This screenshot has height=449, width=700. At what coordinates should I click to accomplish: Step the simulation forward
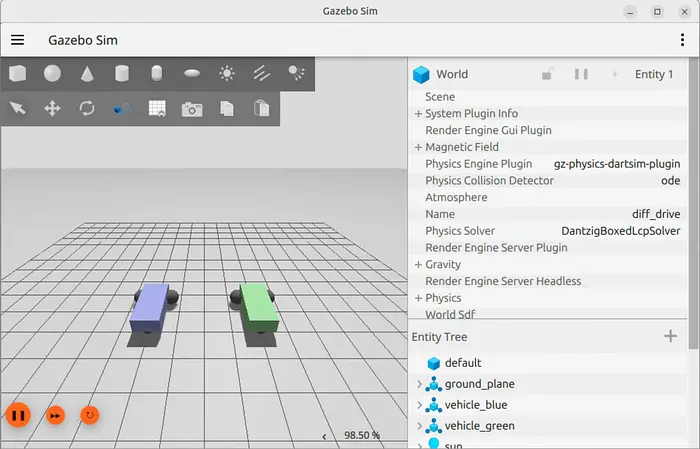[56, 414]
